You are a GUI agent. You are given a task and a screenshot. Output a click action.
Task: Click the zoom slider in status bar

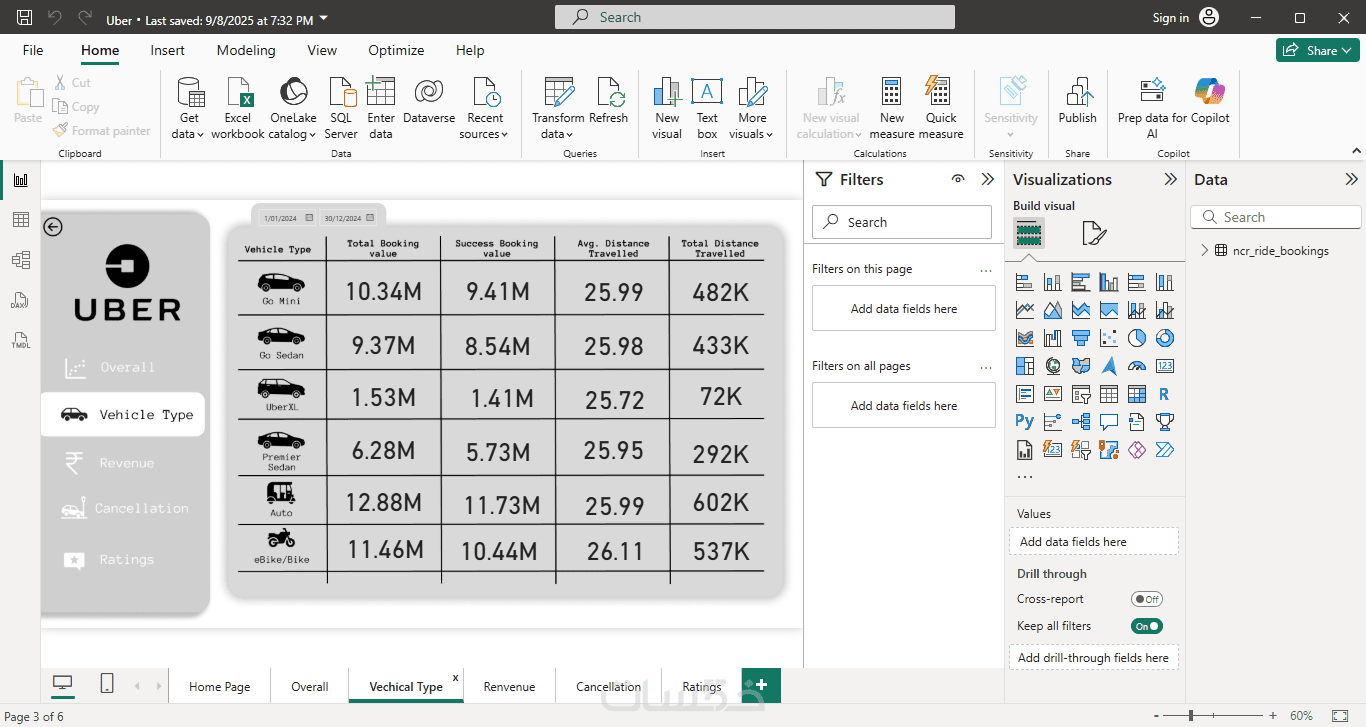pyautogui.click(x=1192, y=716)
